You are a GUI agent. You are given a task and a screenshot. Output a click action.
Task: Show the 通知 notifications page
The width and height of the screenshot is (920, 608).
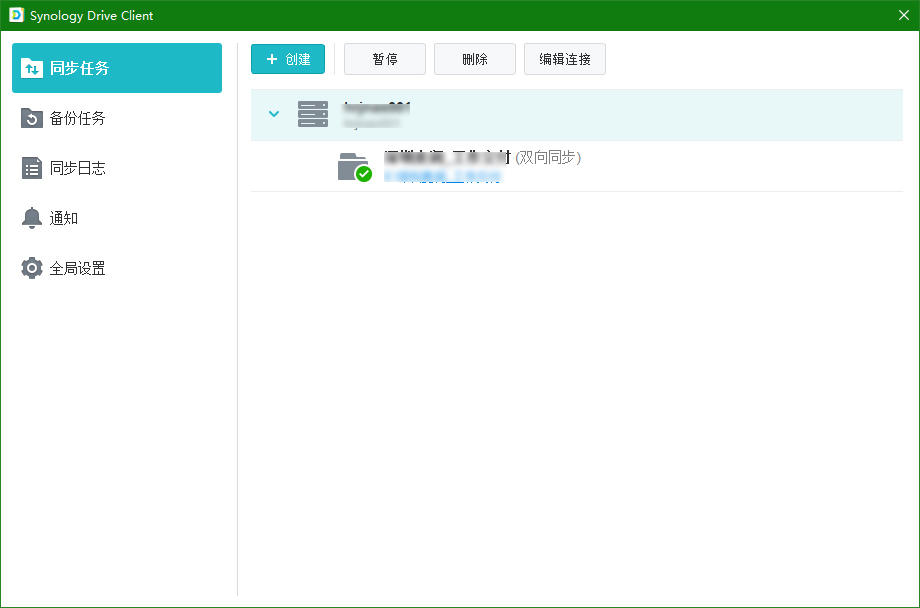click(x=117, y=218)
